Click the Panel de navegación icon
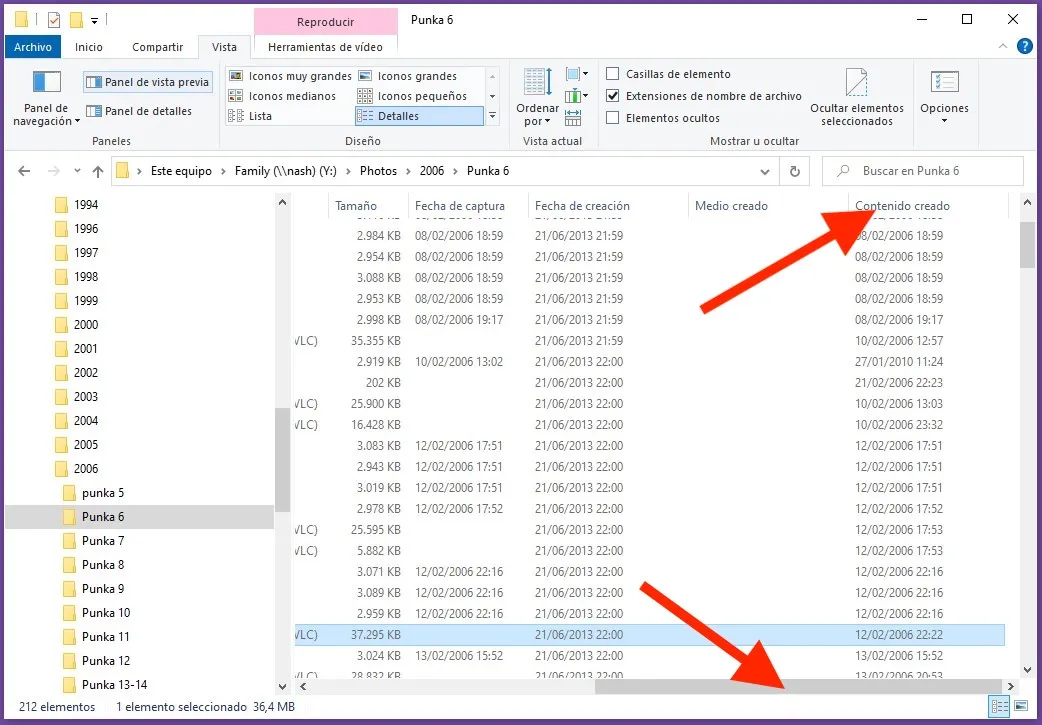 coord(47,83)
